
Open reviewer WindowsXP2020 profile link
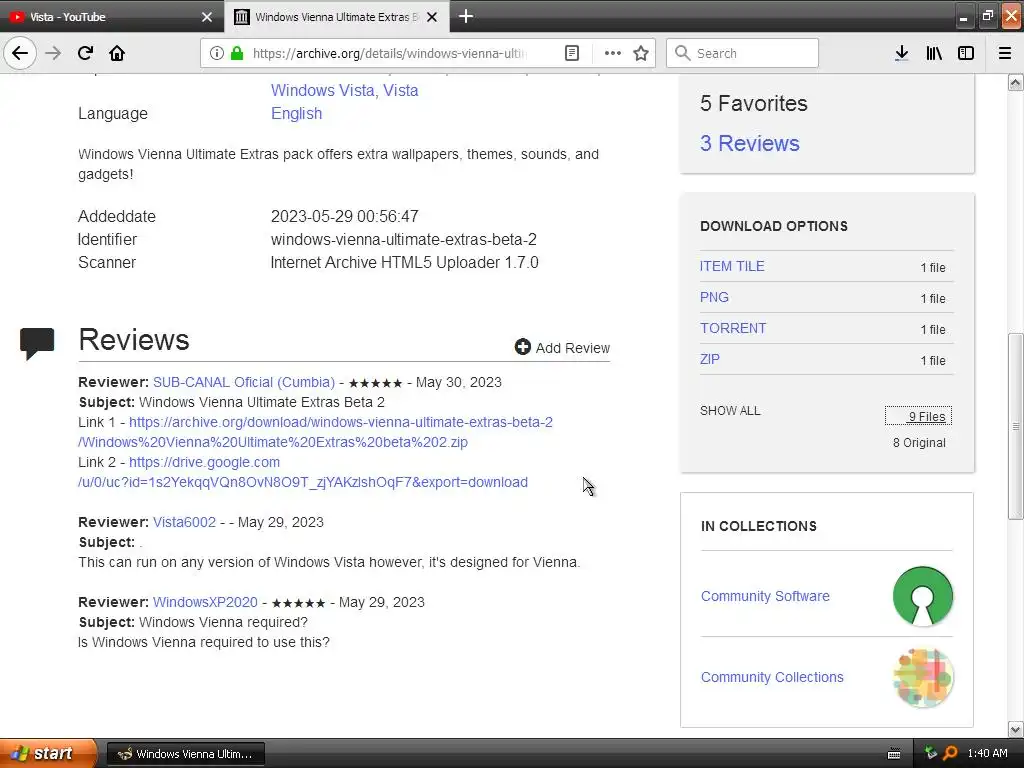205,602
